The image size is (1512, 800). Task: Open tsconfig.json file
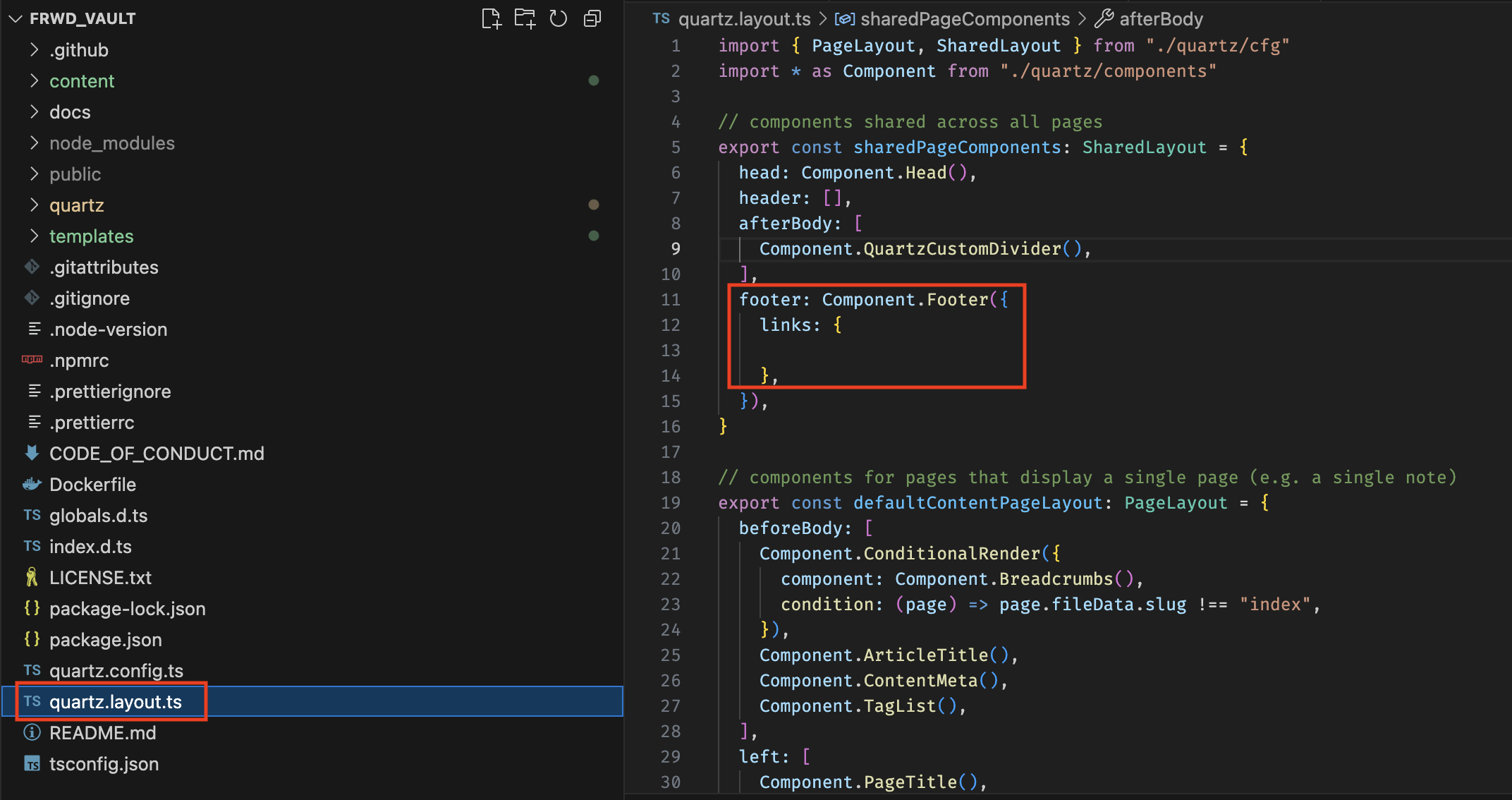tap(104, 764)
